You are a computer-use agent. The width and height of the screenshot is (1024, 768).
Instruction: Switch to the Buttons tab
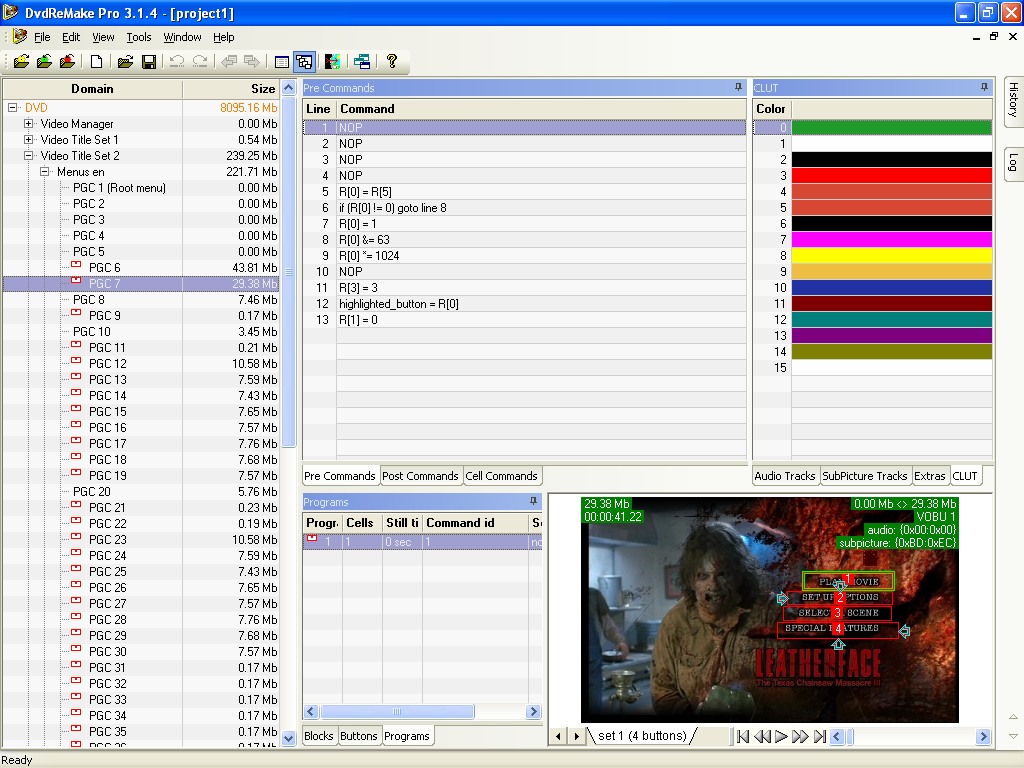pyautogui.click(x=359, y=736)
